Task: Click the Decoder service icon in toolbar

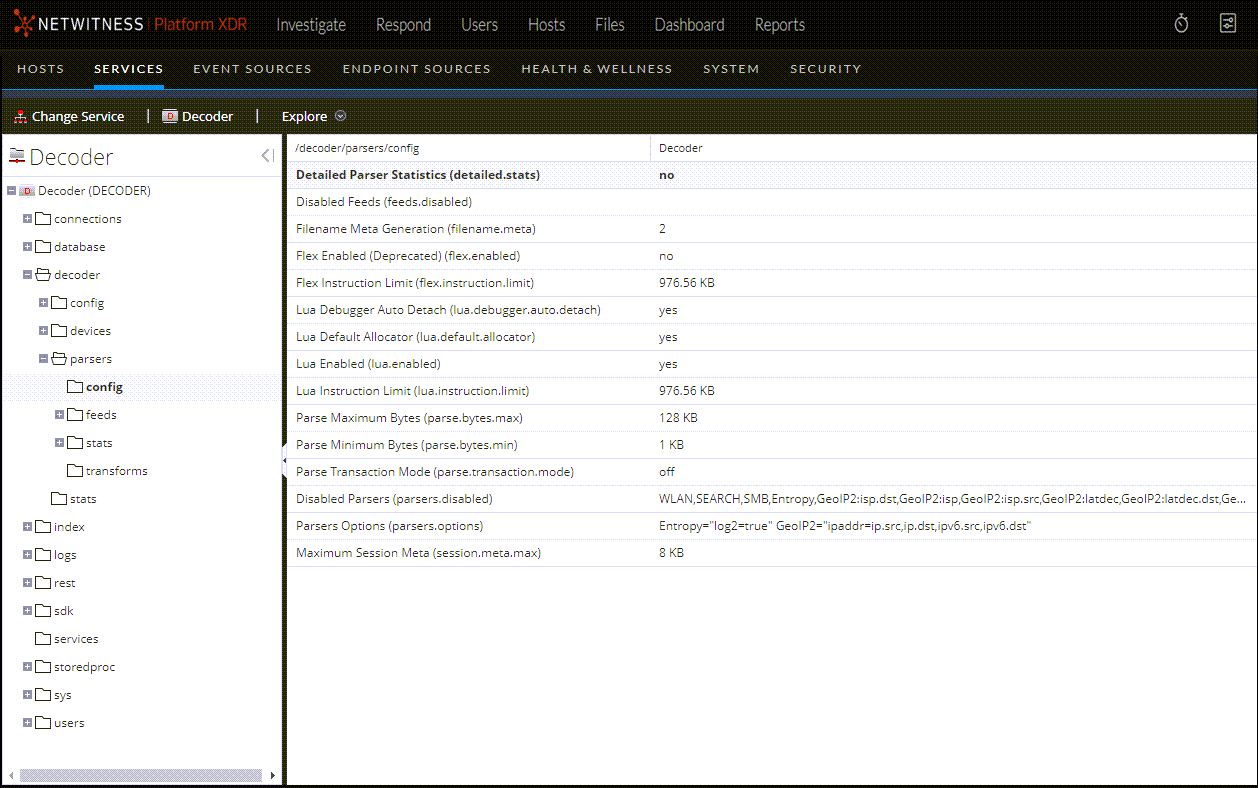Action: click(168, 116)
